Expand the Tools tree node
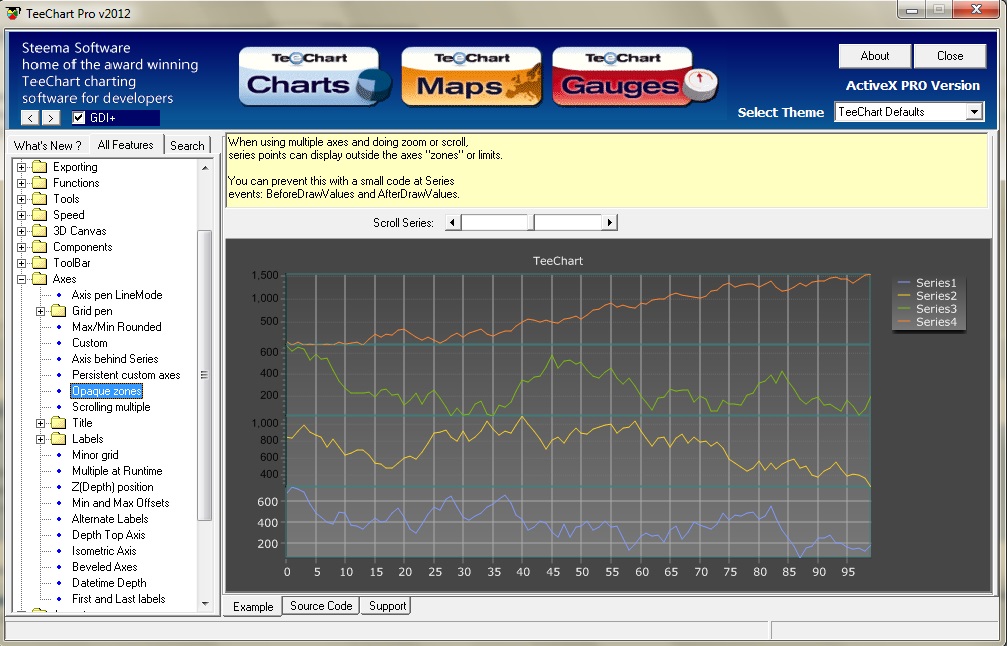 pos(22,199)
